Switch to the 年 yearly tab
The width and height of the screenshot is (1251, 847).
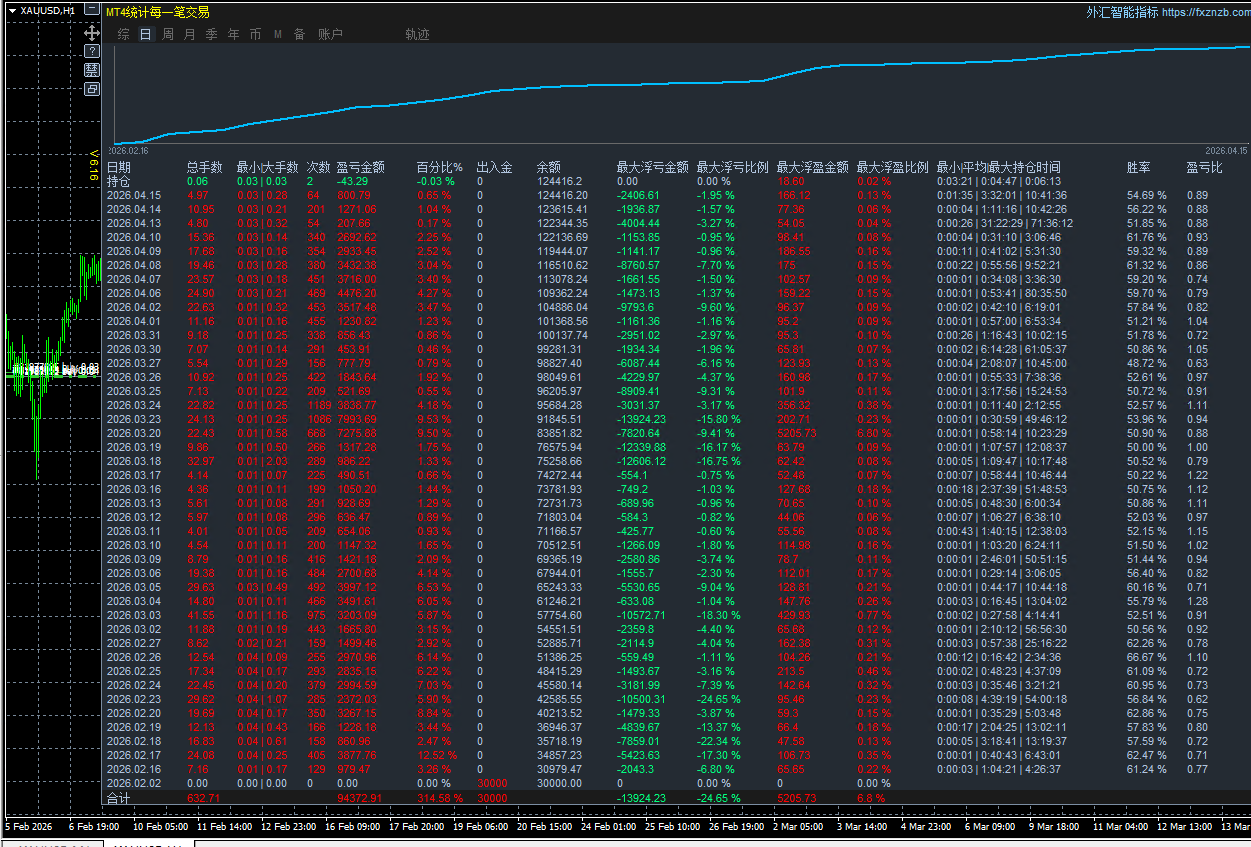[x=233, y=34]
